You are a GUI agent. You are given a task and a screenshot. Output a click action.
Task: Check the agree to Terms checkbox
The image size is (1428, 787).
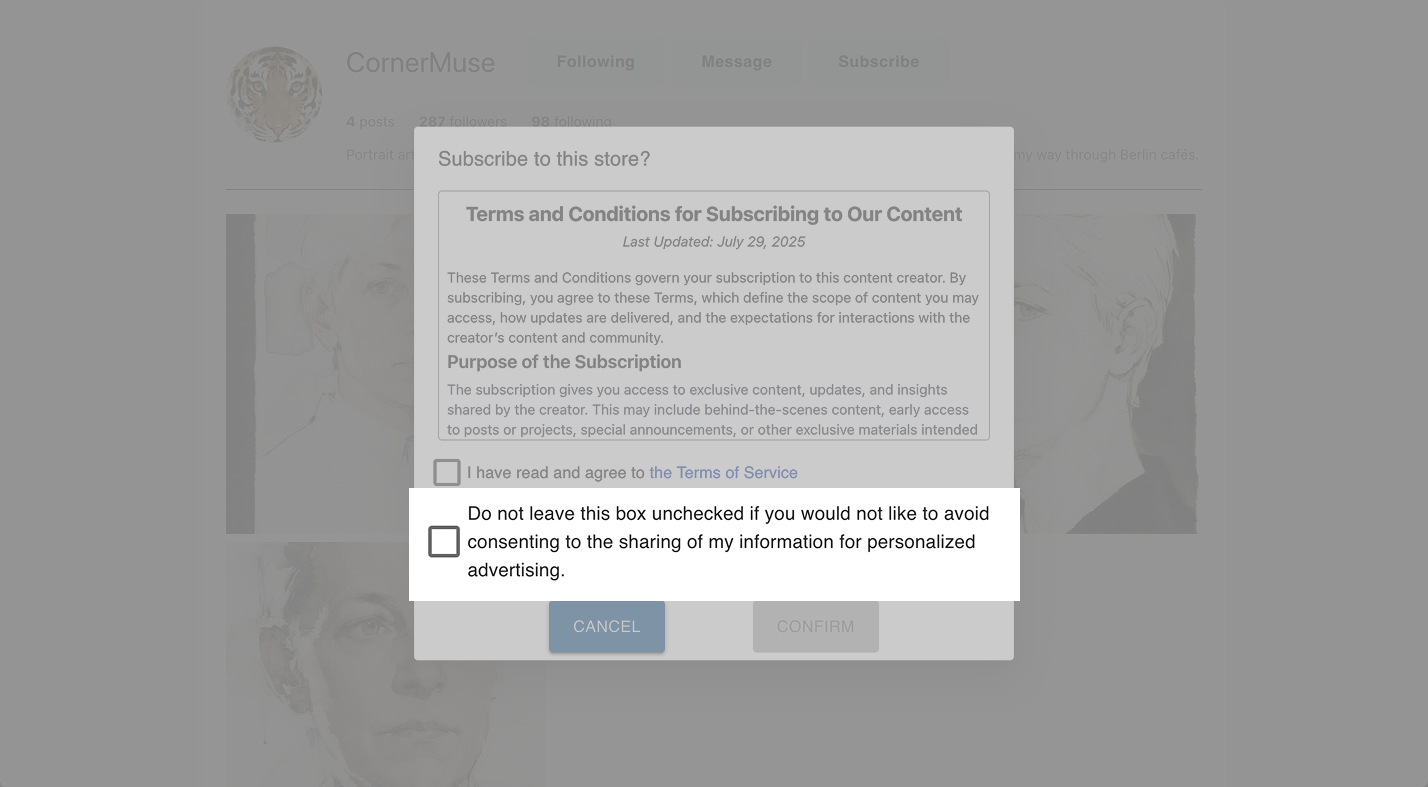point(447,472)
